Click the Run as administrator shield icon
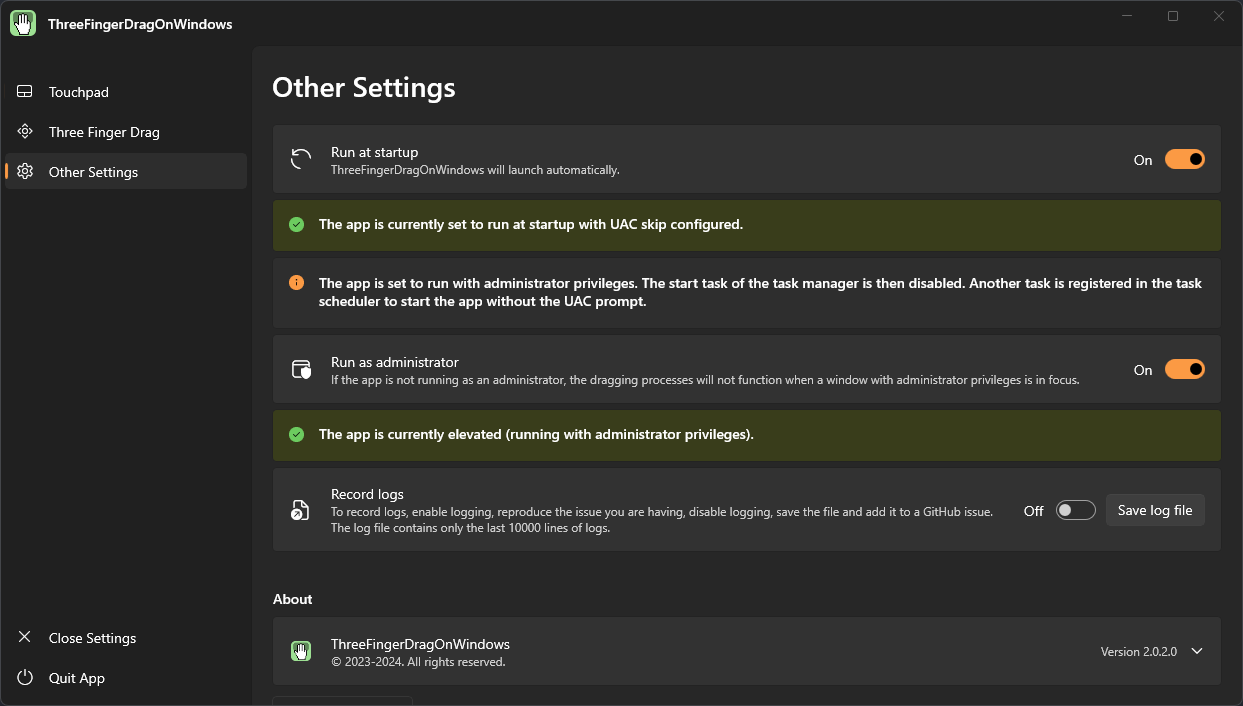The height and width of the screenshot is (706, 1243). [x=301, y=370]
